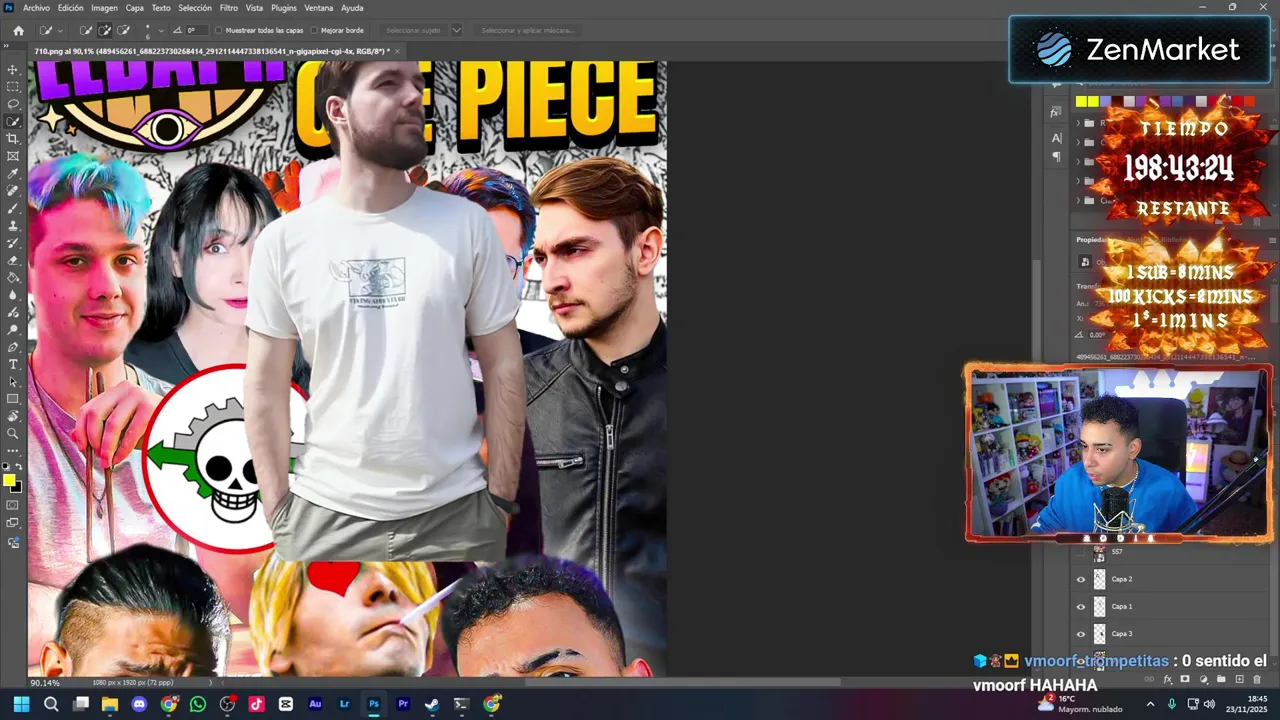Click the Seleccionar sujeto button
Screen dimensions: 1280x720
413,30
